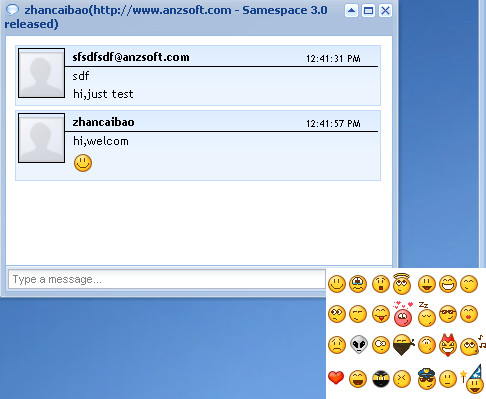Open avatar of sfsdfsdf@anzsoft.com

click(x=41, y=73)
